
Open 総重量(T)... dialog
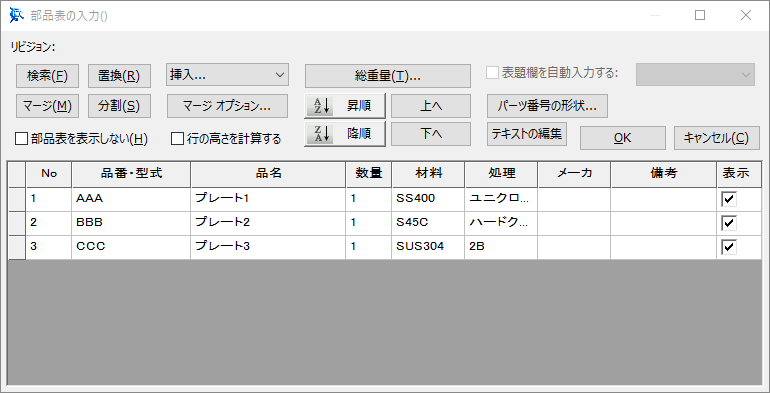point(388,76)
